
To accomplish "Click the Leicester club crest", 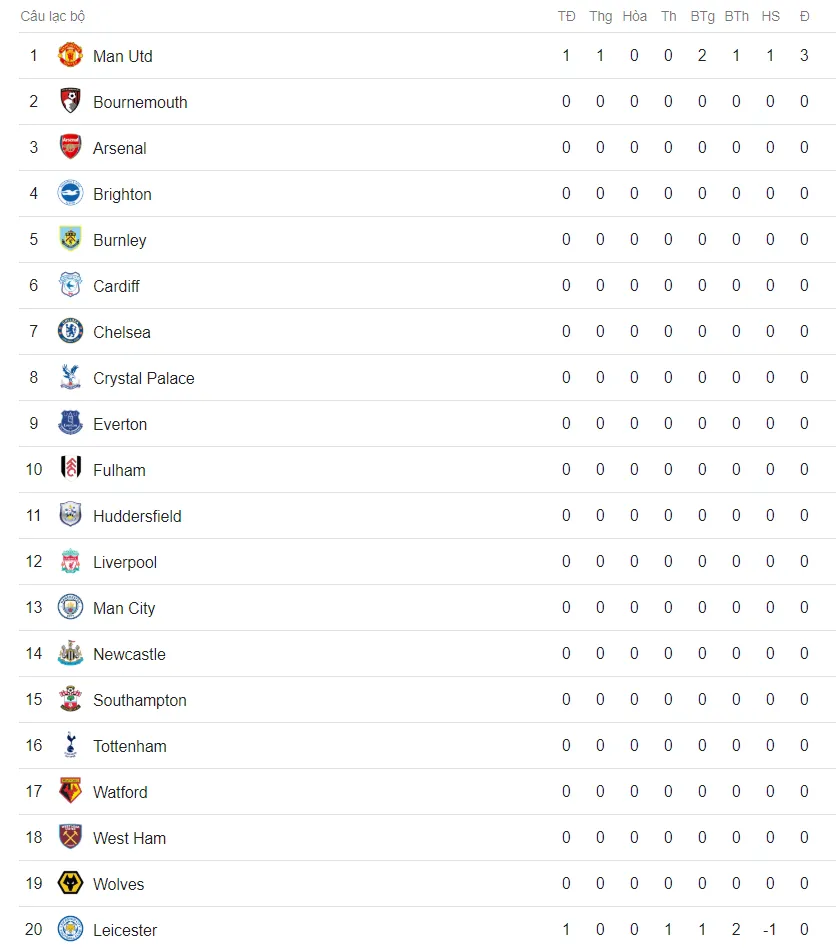I will click(70, 929).
